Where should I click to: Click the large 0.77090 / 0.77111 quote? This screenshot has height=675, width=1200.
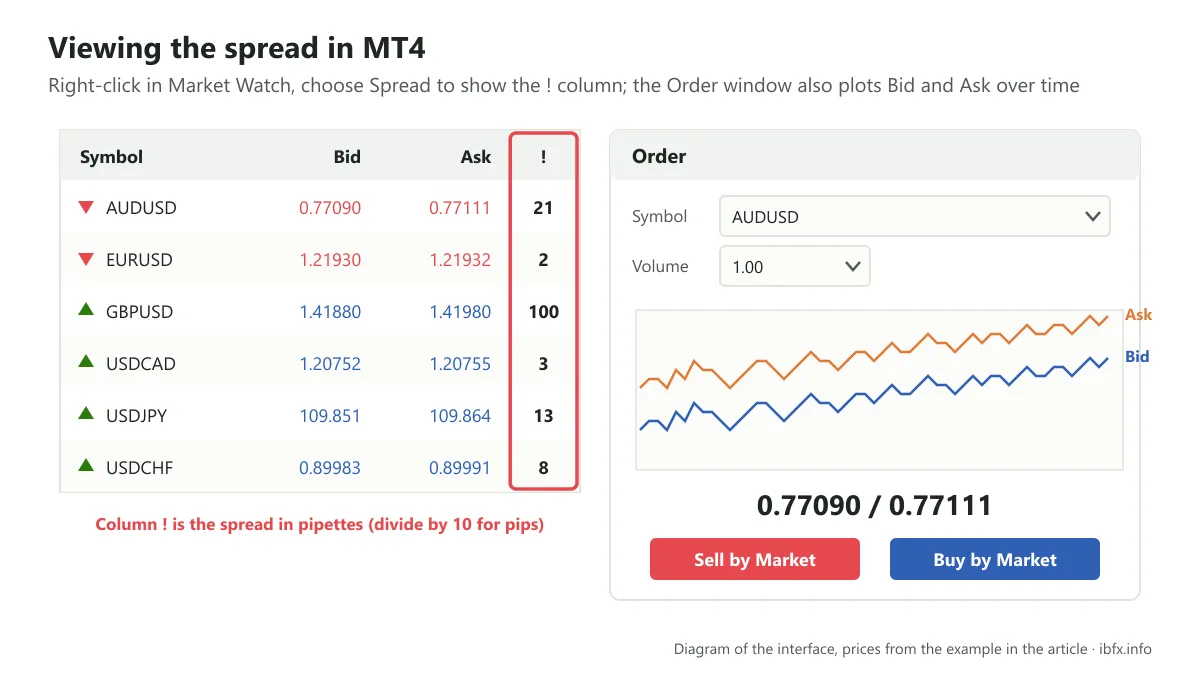(x=874, y=505)
